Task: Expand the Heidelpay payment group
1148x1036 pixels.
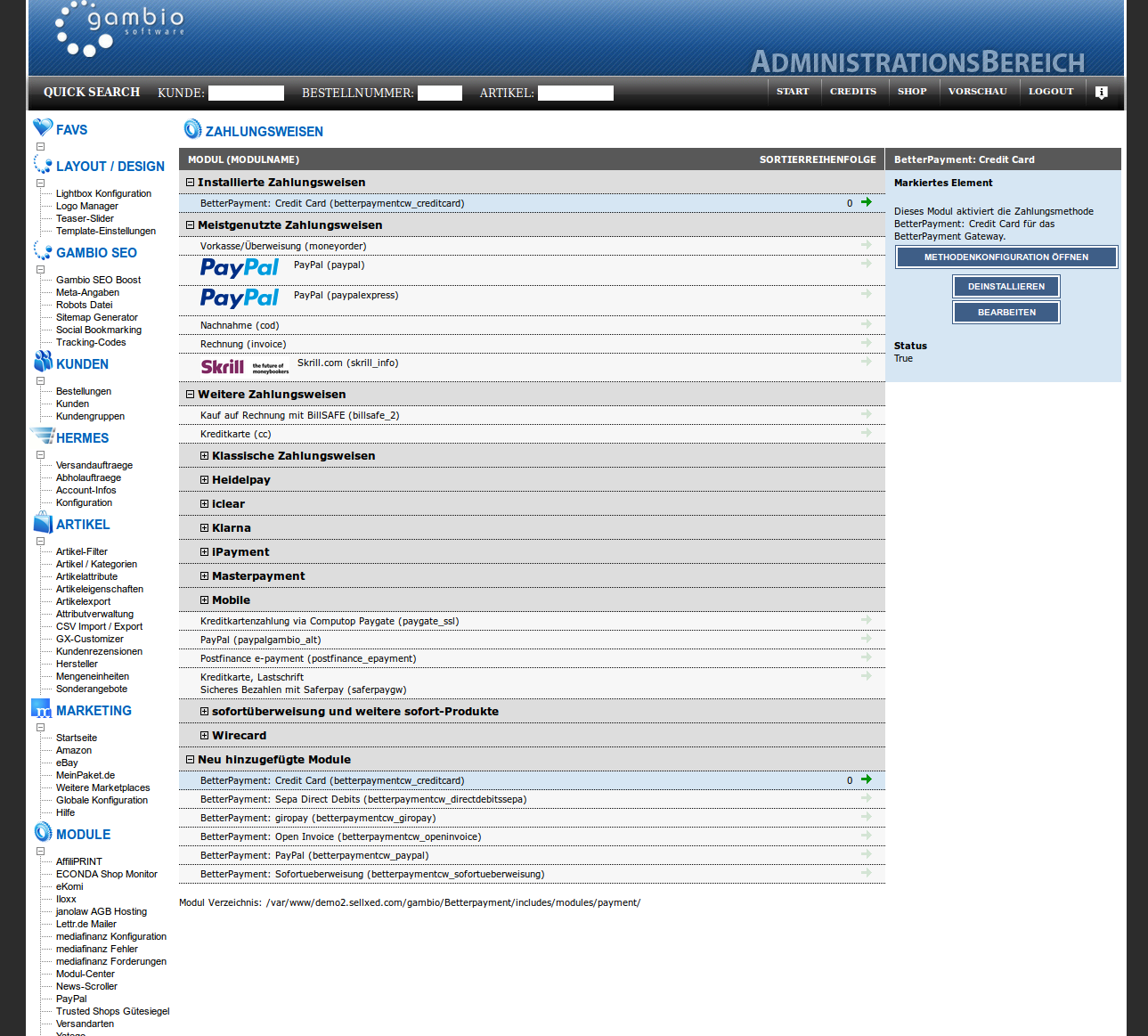Action: pos(204,480)
